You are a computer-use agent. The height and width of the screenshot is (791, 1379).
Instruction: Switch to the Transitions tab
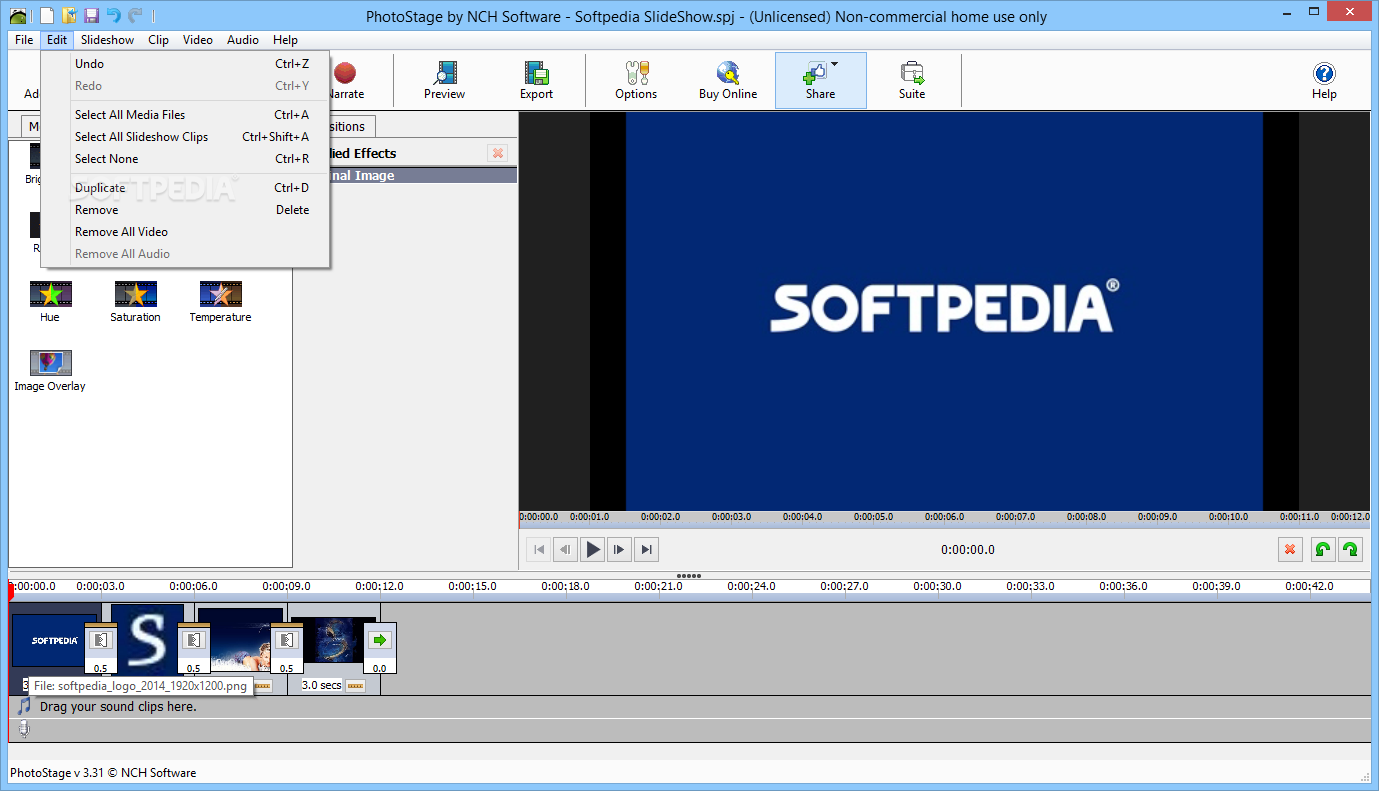[352, 126]
